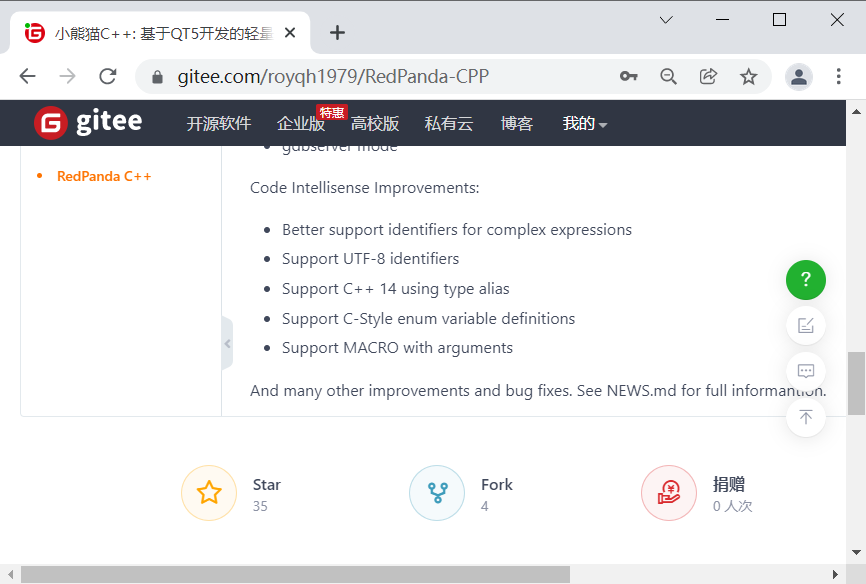Screen dimensions: 866x584
Task: Open the edit feedback floating icon
Action: 806,325
